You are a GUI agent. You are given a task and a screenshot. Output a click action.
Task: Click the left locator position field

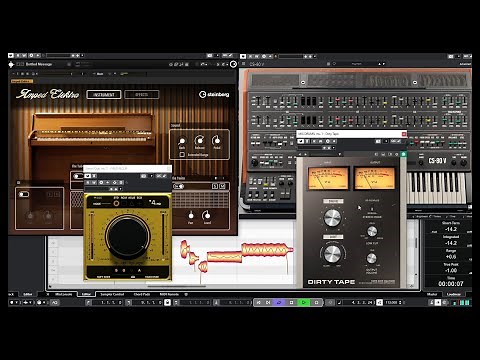pyautogui.click(x=107, y=302)
